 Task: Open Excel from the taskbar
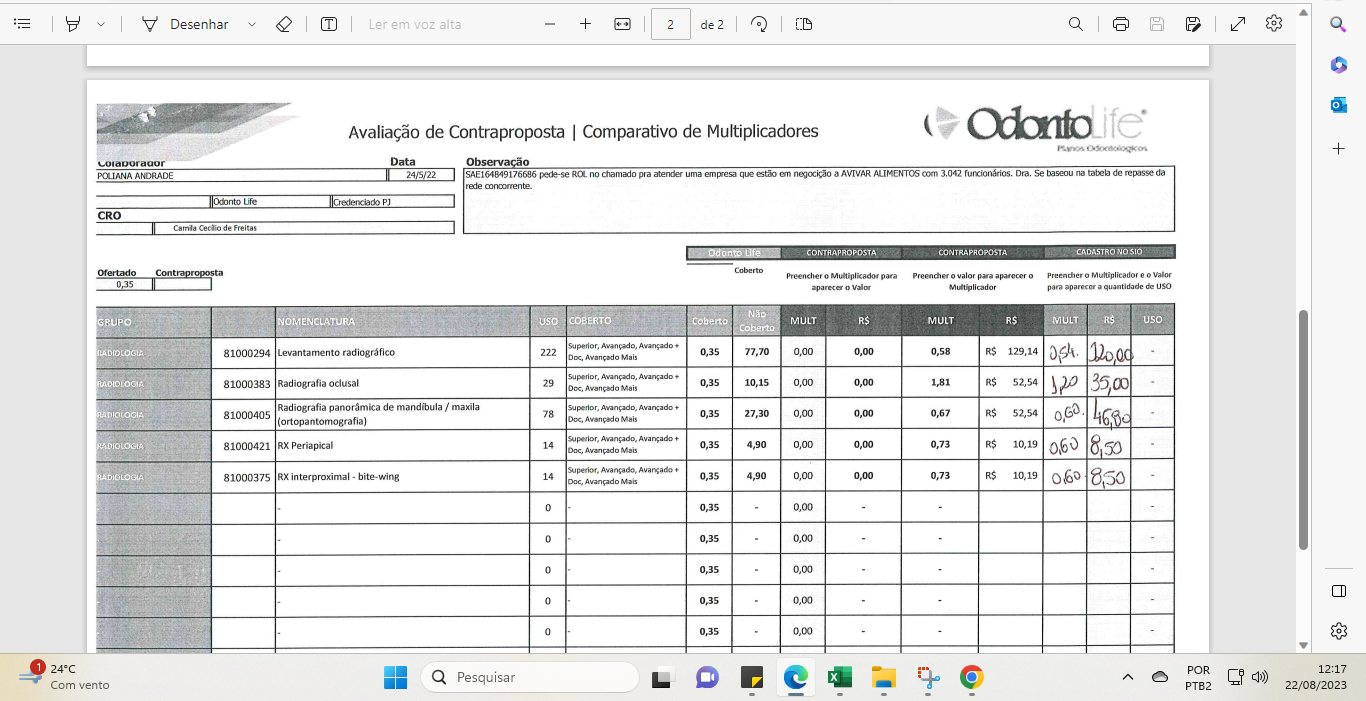[x=839, y=677]
